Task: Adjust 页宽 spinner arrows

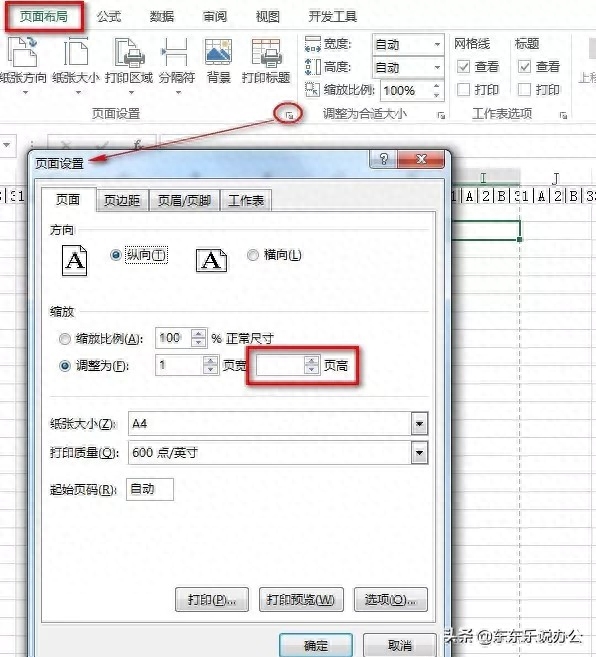Action: 211,365
